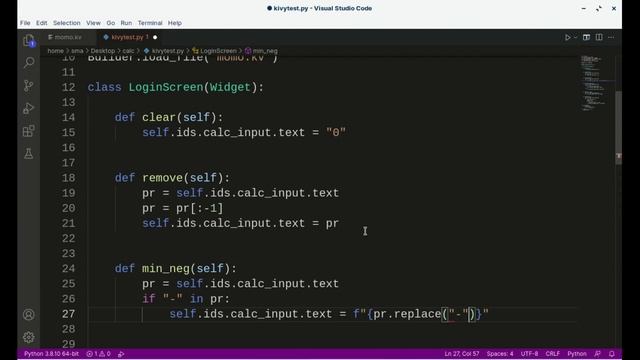Viewport: 640px width, 360px height.
Task: Click the editor minimap overview
Action: [596, 84]
